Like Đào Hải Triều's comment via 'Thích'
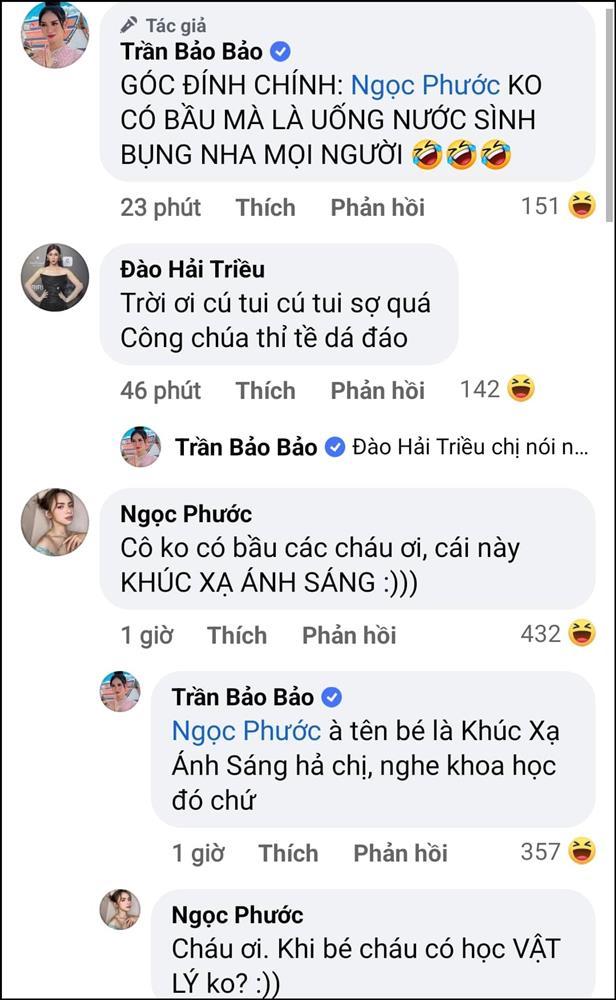 265,388
